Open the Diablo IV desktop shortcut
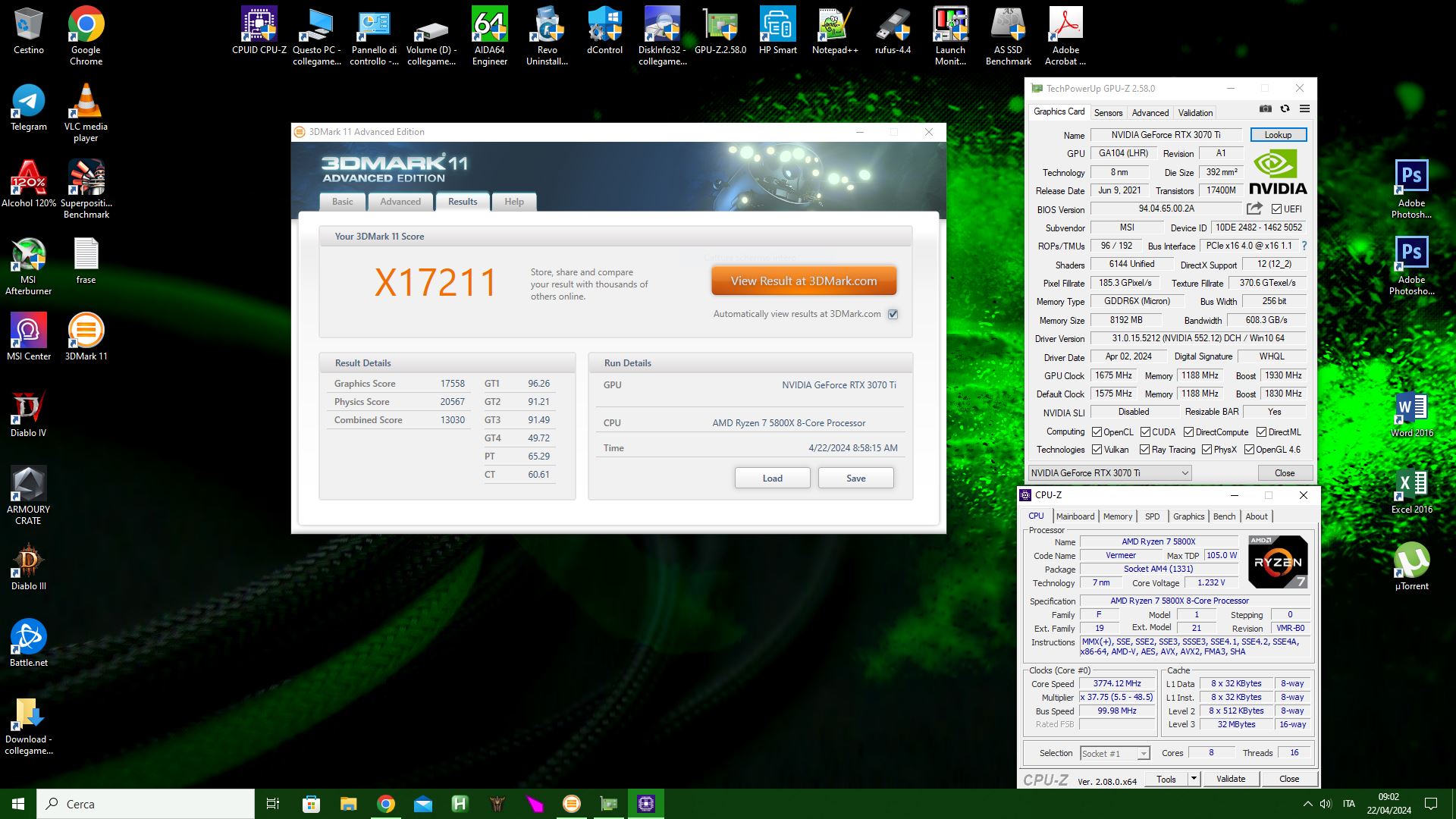 click(29, 415)
